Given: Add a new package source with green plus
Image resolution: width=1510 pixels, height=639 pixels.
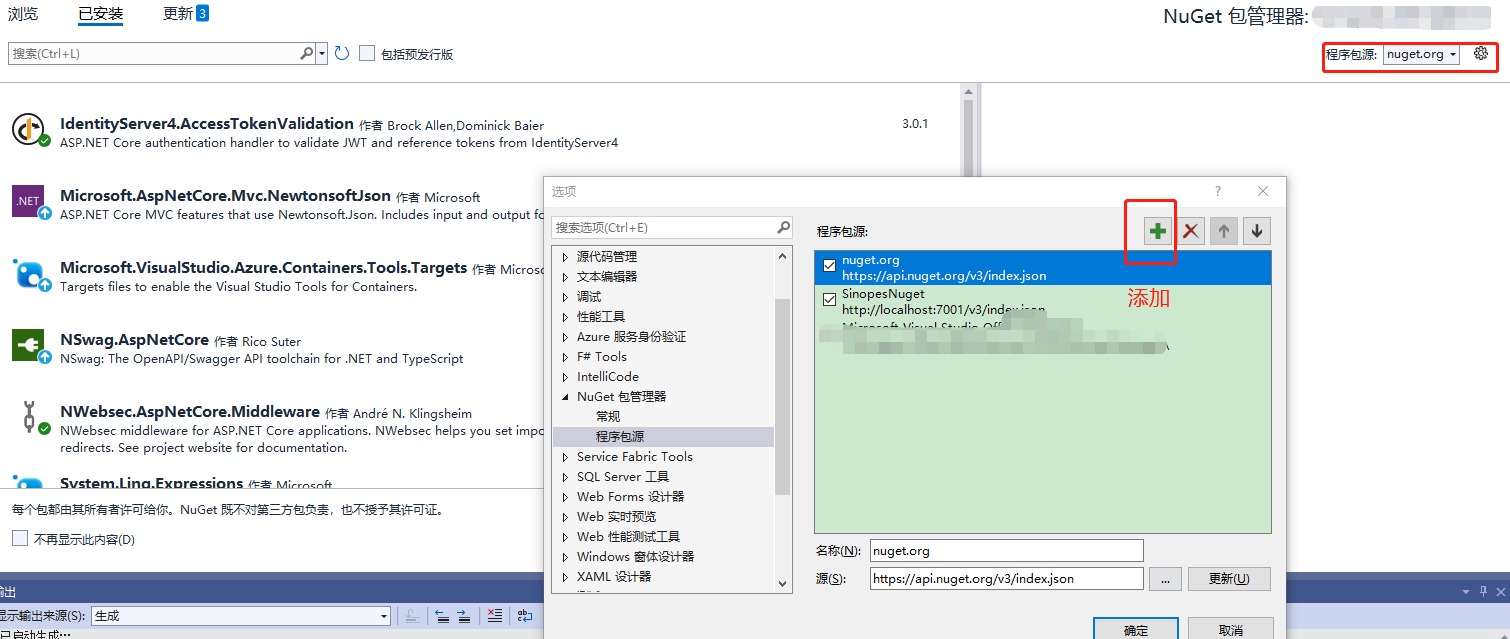Looking at the screenshot, I should click(x=1158, y=231).
